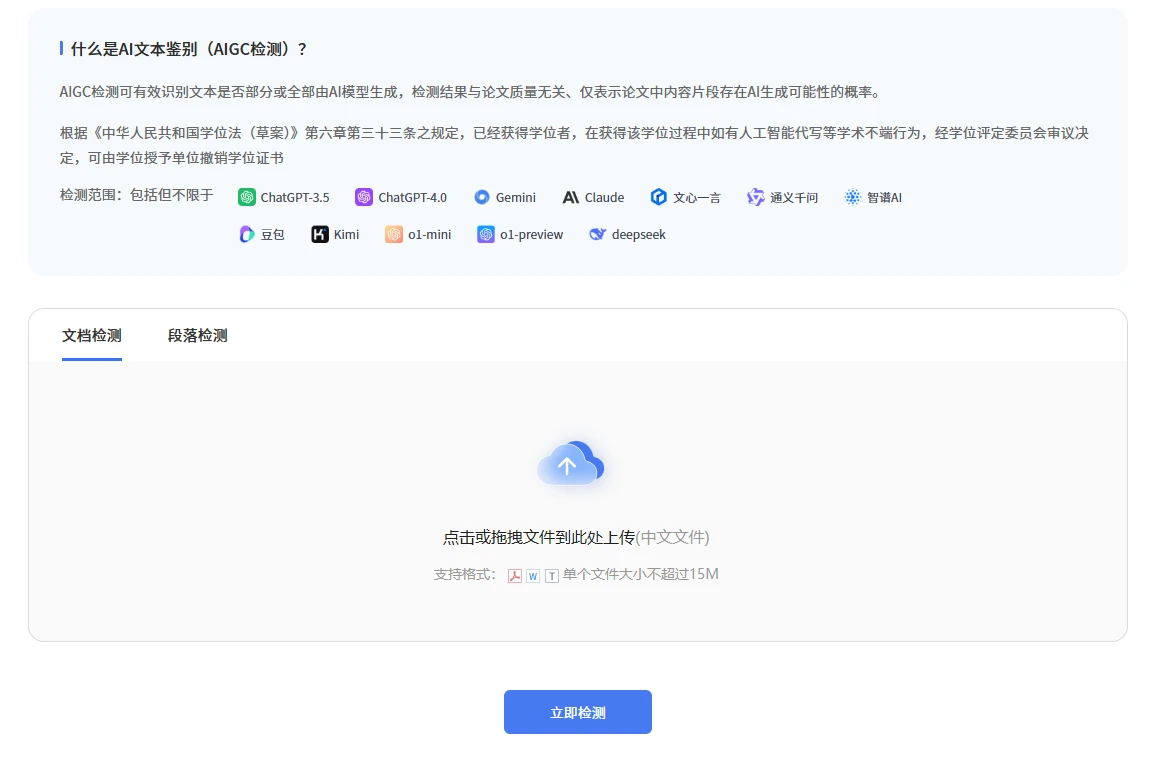Click the o1-preview logo icon
This screenshot has width=1151, height=771.
[486, 234]
